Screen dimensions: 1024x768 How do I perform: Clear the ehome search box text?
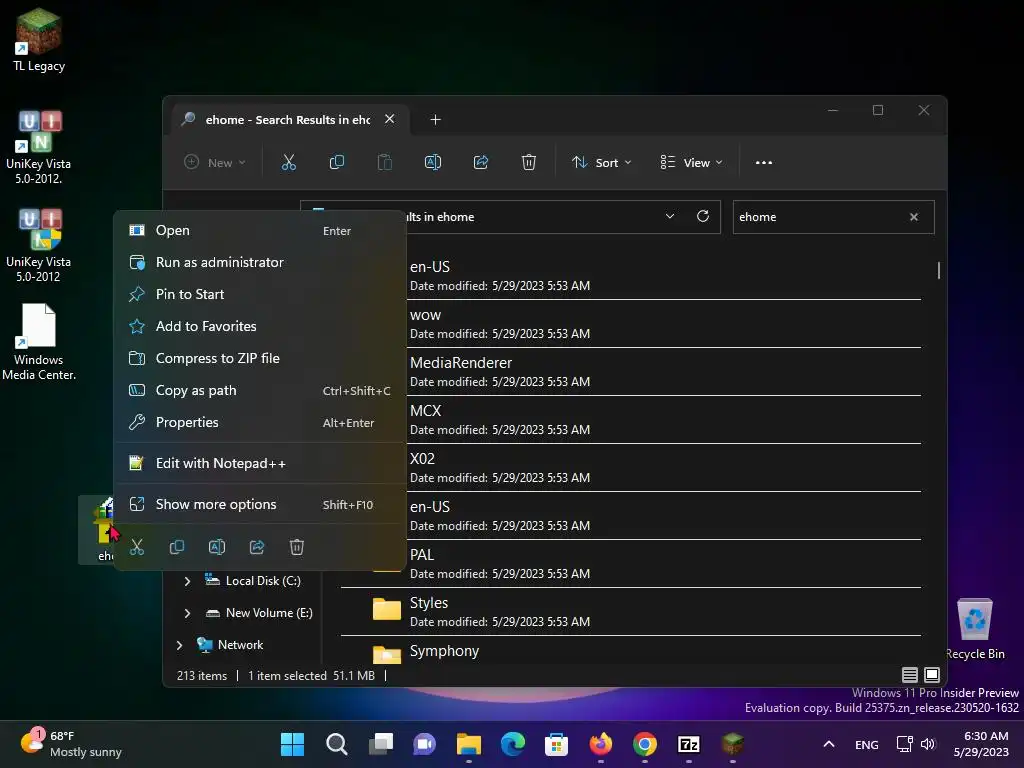point(914,217)
